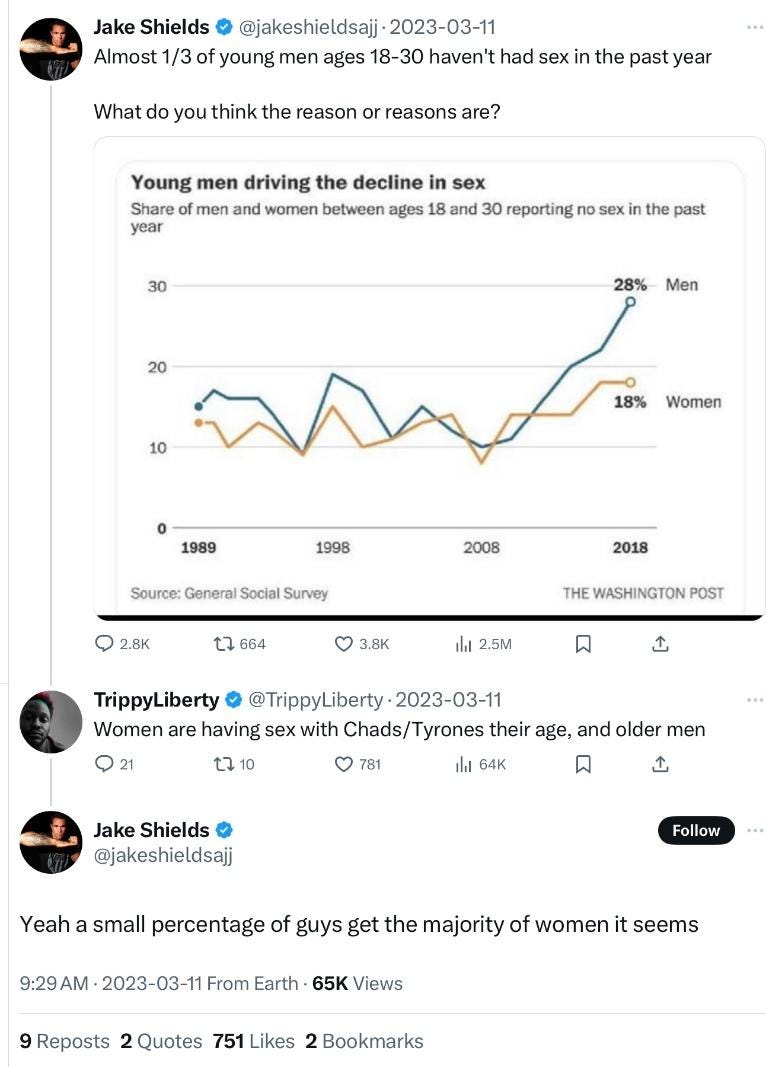View the 751 Likes list
Viewport: 766px width, 1067px height.
pyautogui.click(x=254, y=1041)
